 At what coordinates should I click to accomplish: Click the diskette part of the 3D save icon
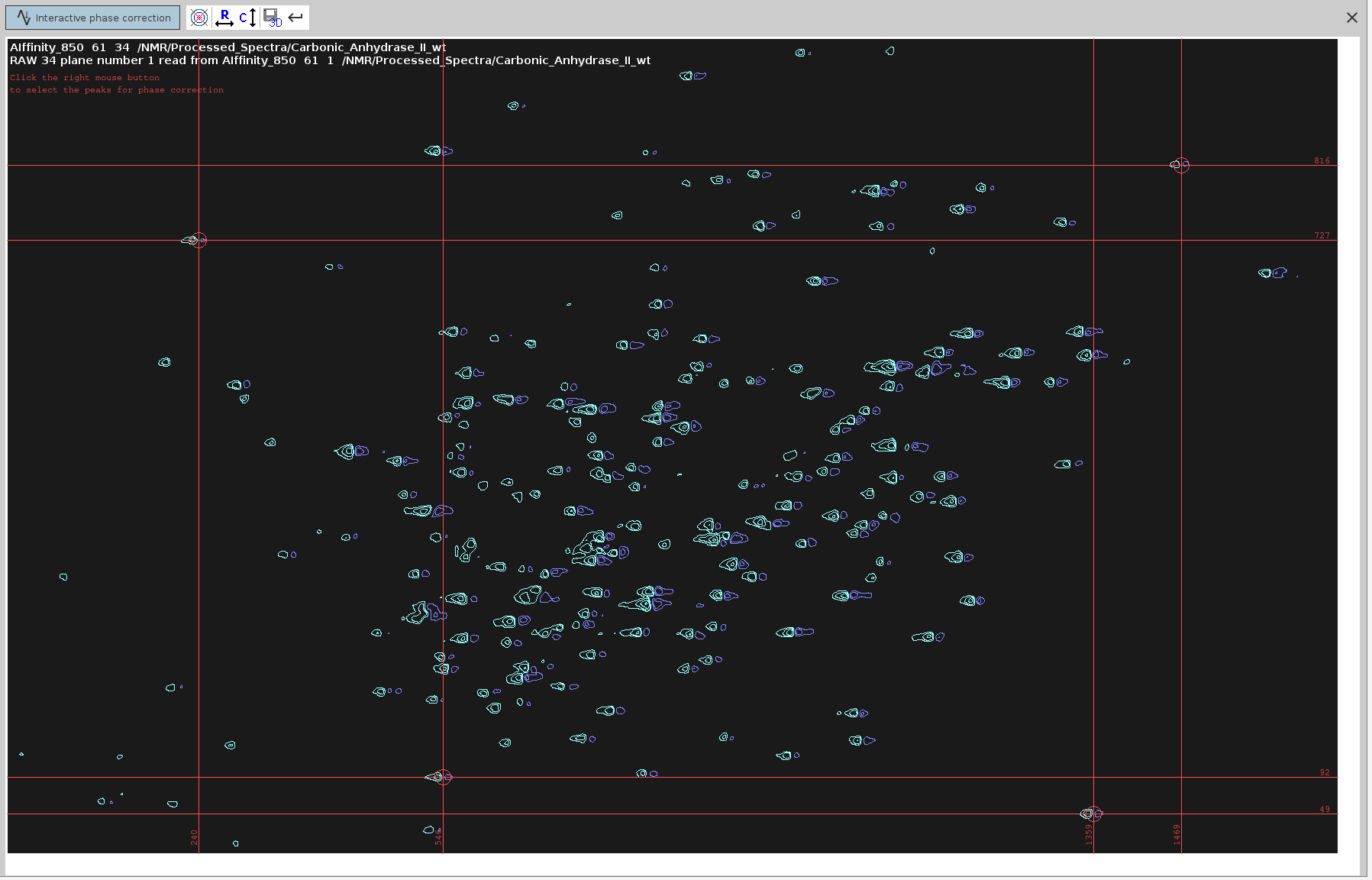click(270, 15)
